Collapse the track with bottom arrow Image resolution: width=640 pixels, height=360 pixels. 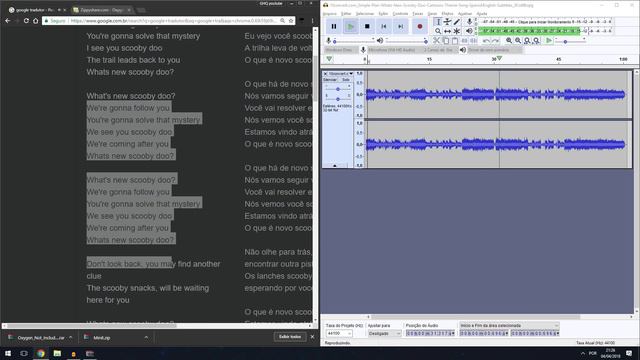335,165
